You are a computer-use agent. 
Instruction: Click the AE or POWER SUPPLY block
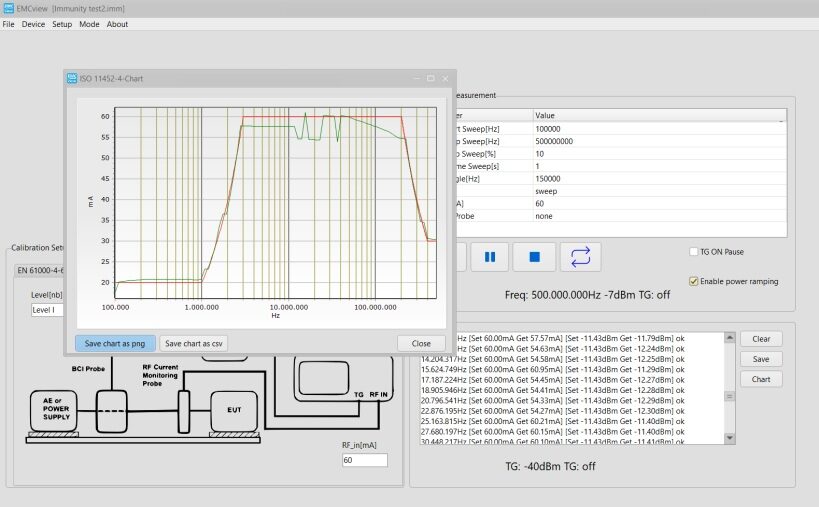coord(54,410)
